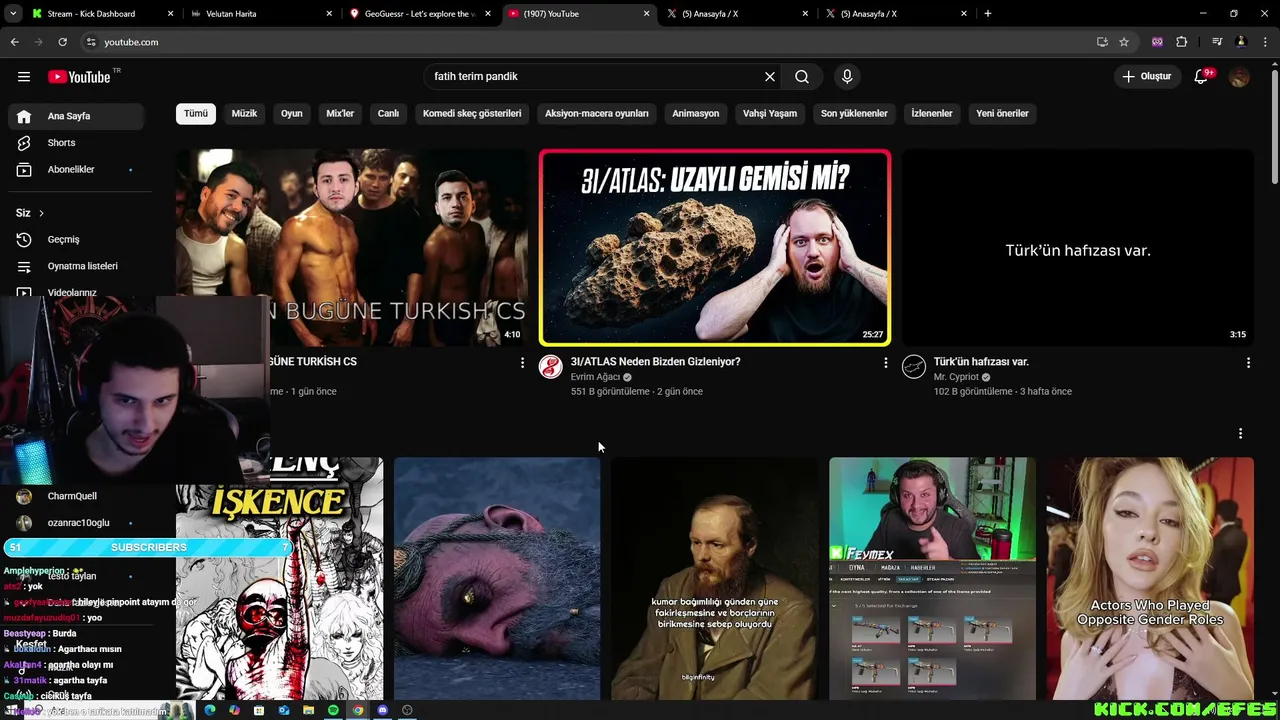Open Abonelikler in the sidebar
The image size is (1280, 720).
point(76,170)
